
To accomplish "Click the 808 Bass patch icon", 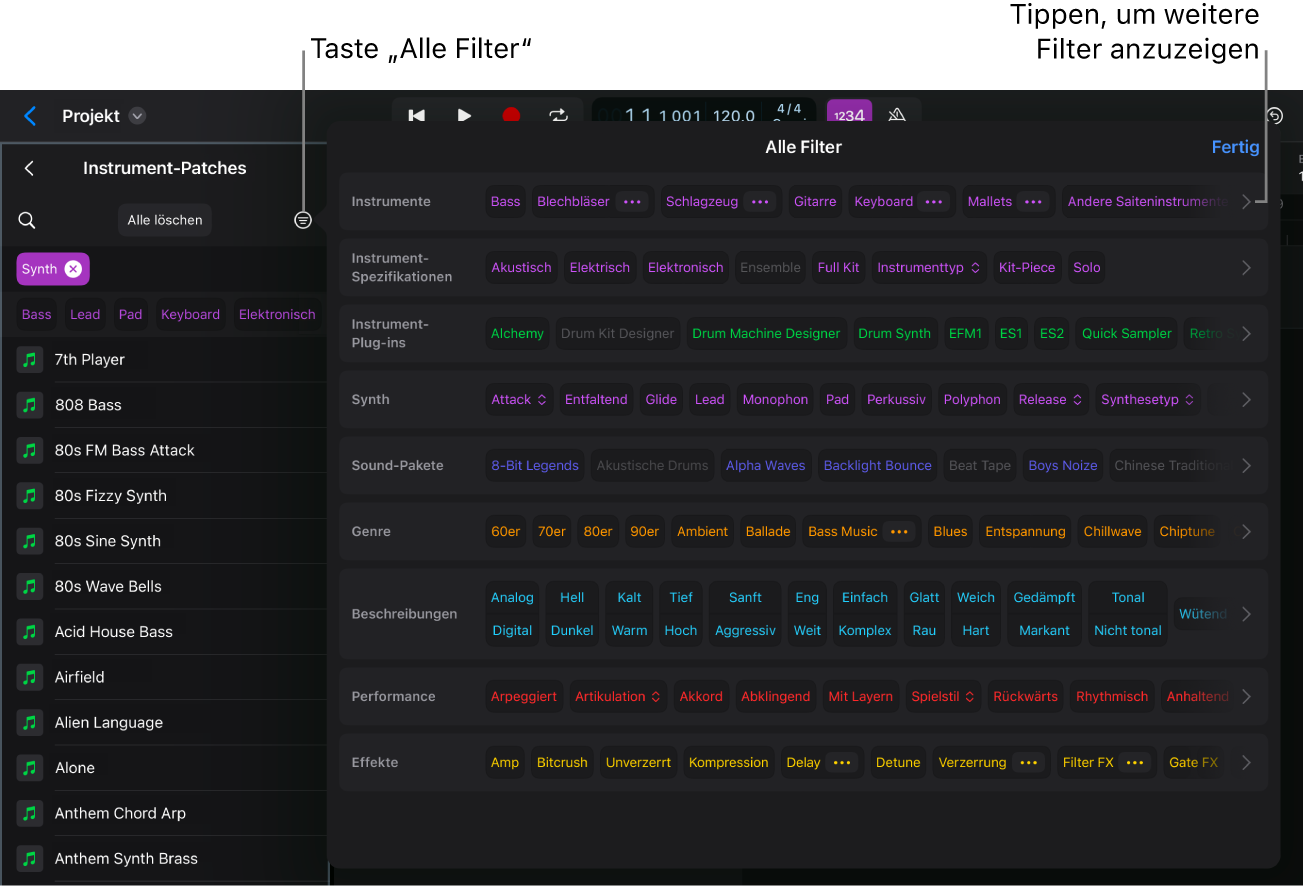I will point(30,405).
